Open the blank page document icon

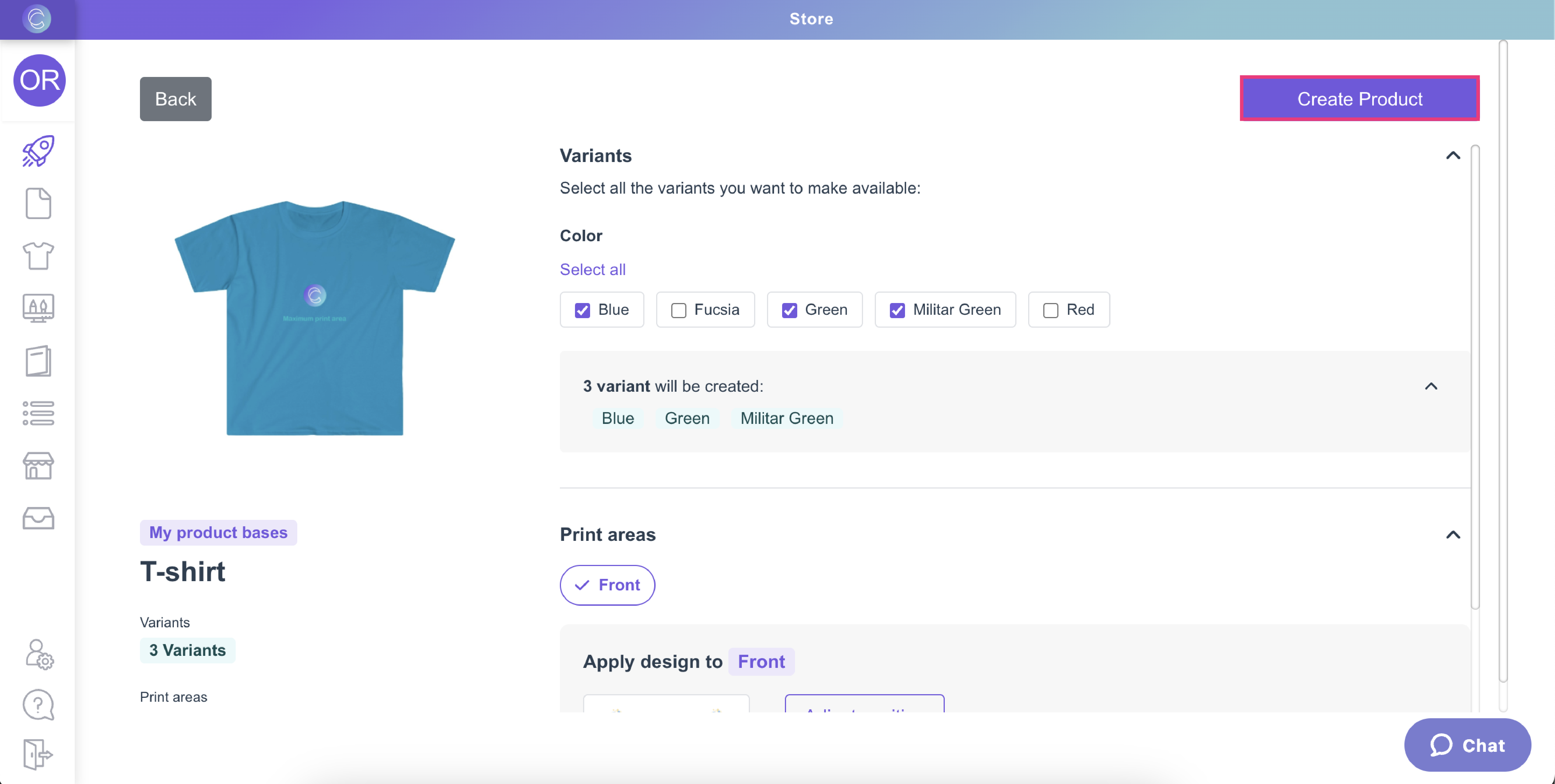(38, 203)
